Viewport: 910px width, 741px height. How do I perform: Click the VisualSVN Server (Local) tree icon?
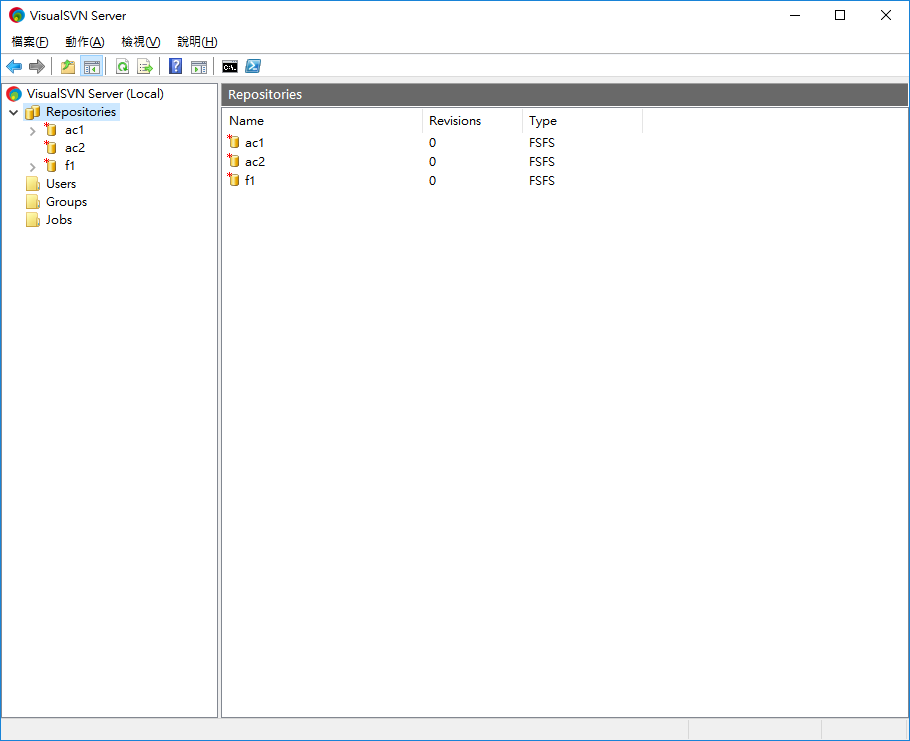point(14,94)
